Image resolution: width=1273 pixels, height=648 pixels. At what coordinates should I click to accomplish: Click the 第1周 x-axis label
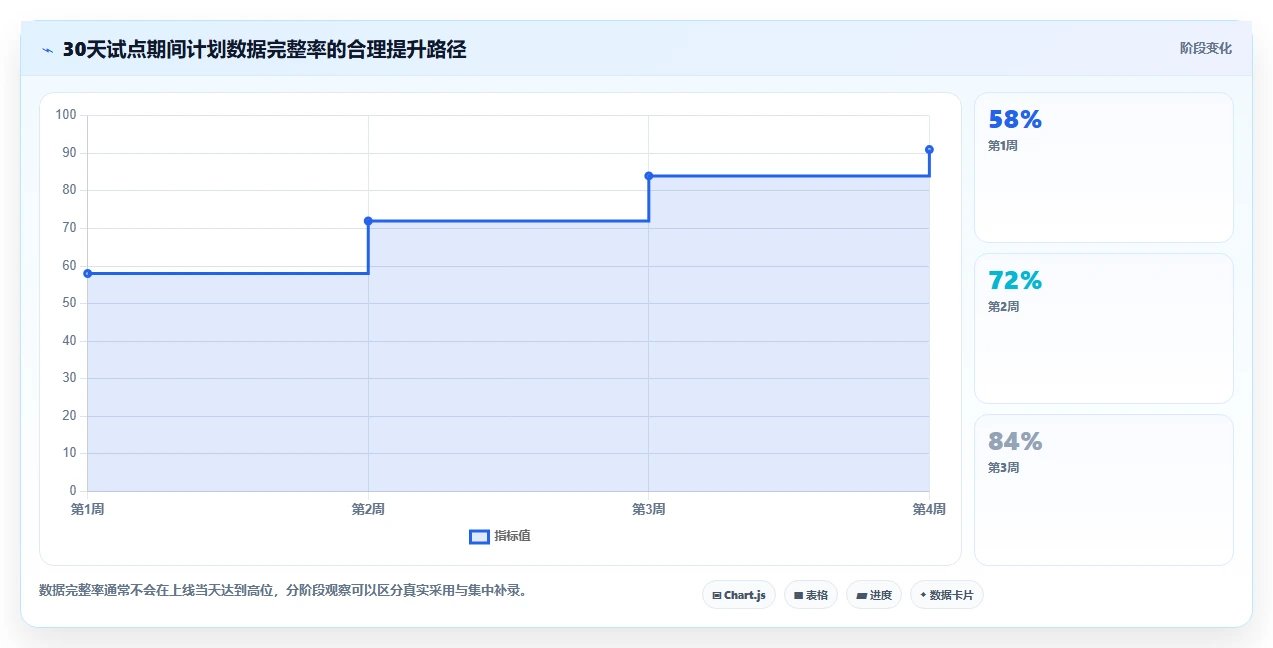pyautogui.click(x=88, y=510)
